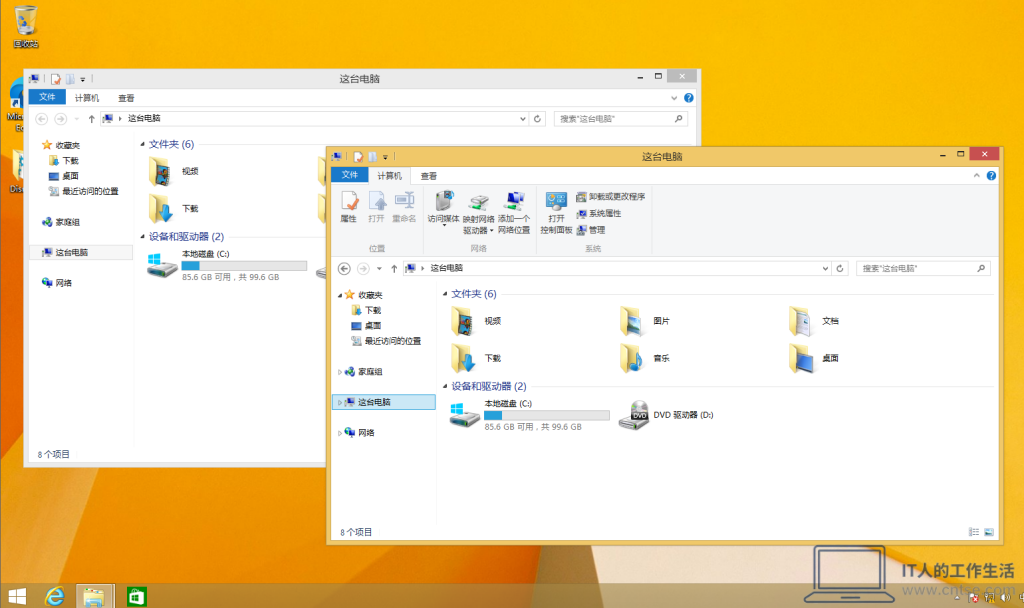
Task: Collapse 文件夹 (6) group in back window
Action: (x=142, y=144)
